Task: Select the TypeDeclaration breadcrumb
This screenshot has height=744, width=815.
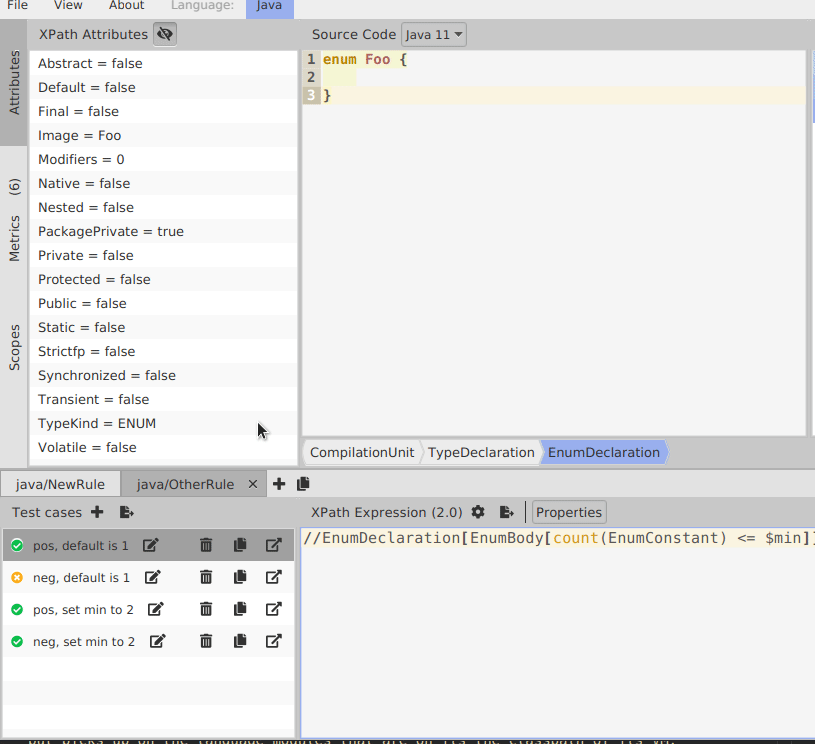Action: pos(481,452)
